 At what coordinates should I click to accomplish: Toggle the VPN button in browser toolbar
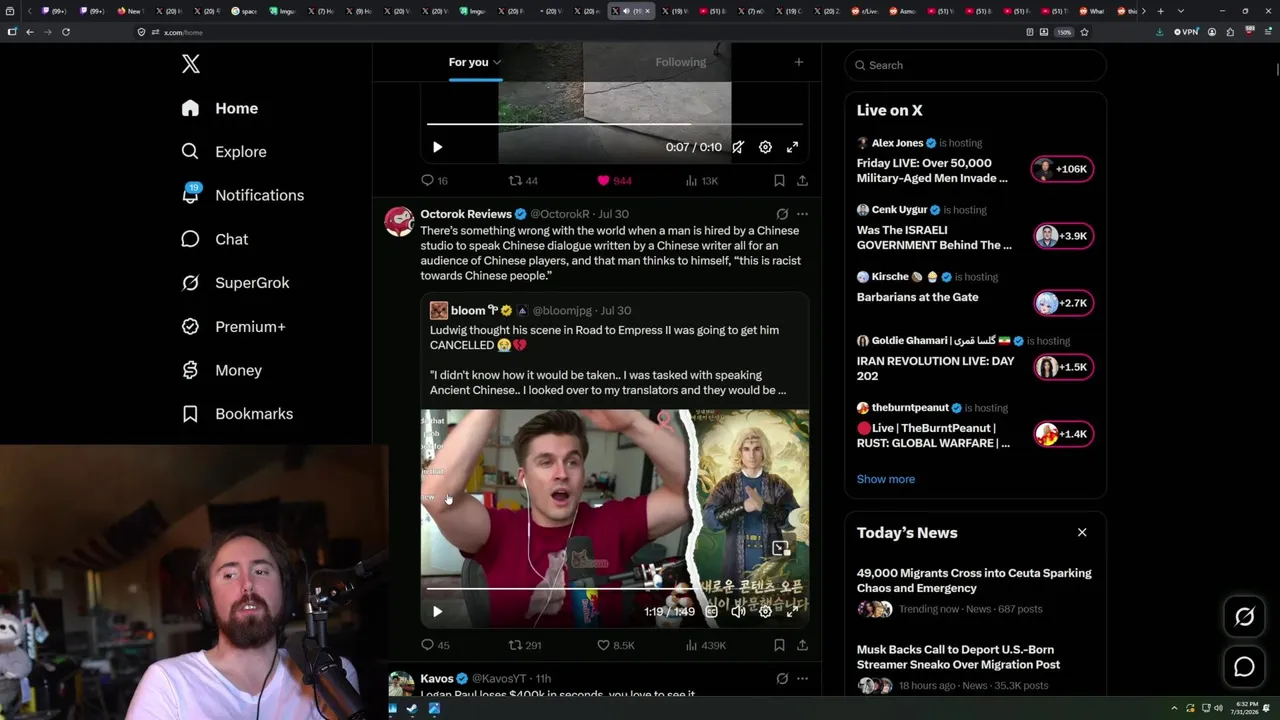[x=1186, y=32]
